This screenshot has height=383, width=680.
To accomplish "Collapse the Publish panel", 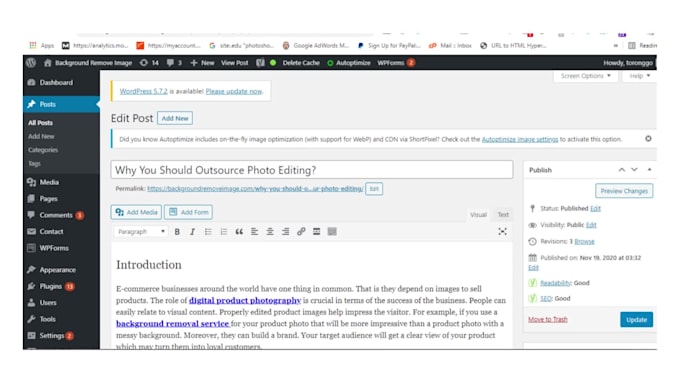I will (x=649, y=170).
